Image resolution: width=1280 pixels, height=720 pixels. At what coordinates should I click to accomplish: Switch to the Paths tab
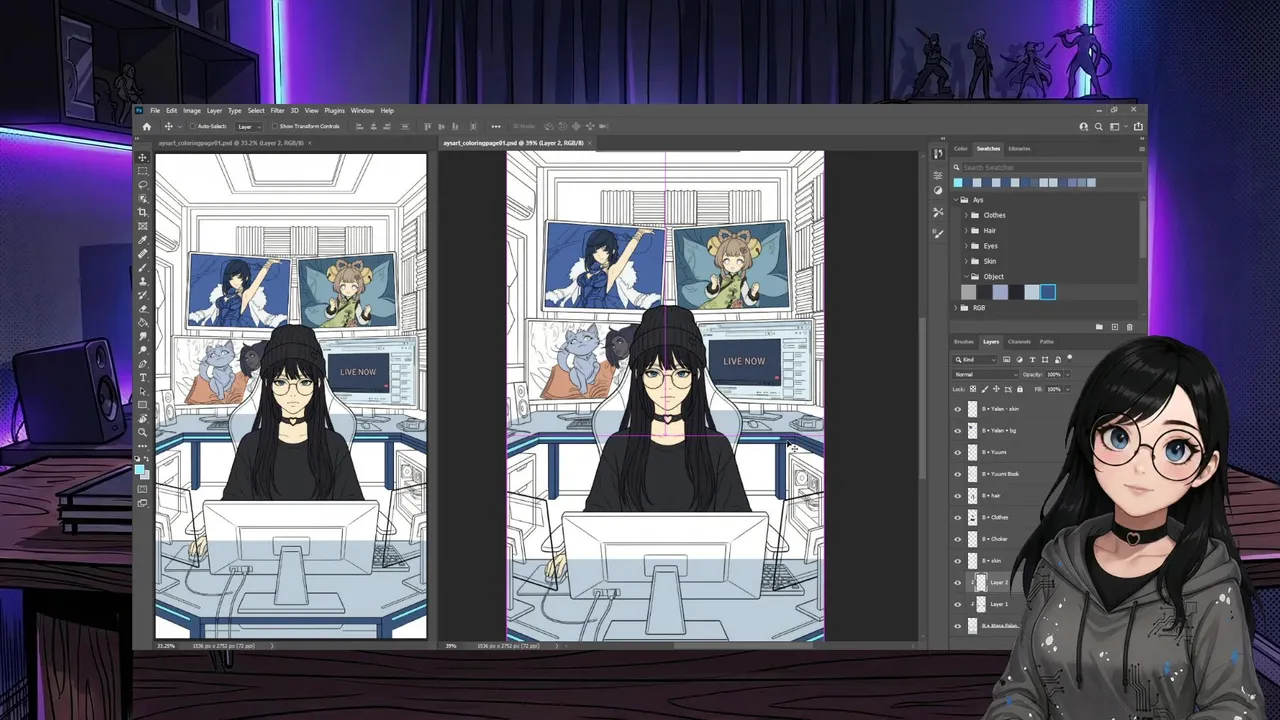tap(1046, 341)
